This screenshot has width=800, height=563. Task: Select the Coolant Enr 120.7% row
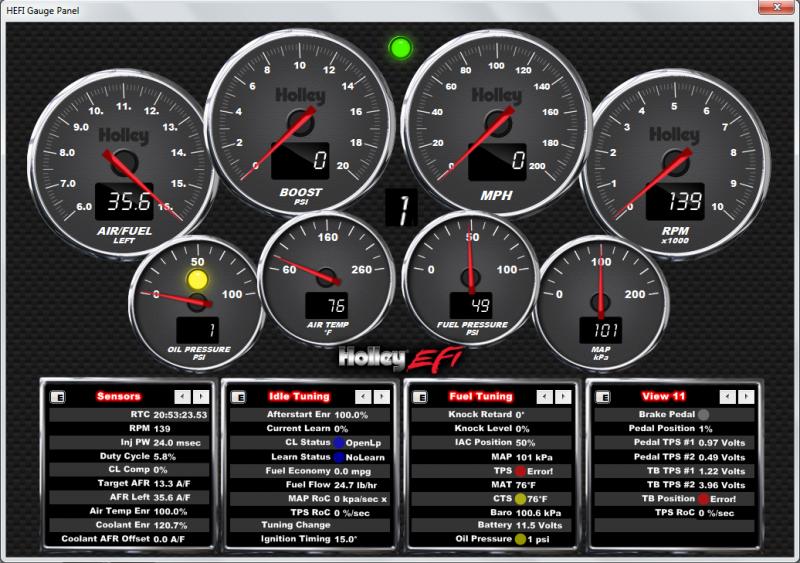click(129, 525)
